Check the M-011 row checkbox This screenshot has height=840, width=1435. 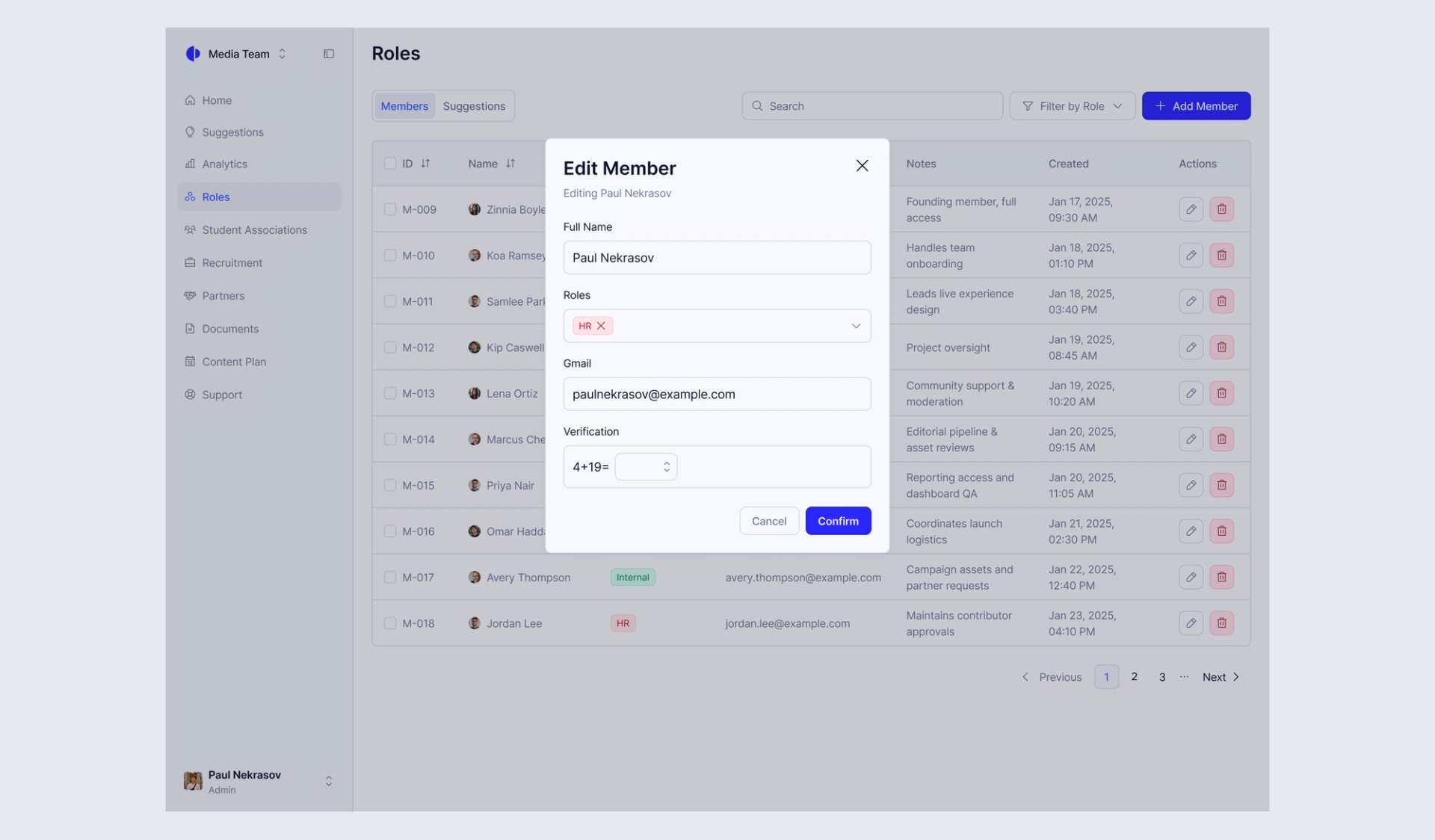[389, 301]
